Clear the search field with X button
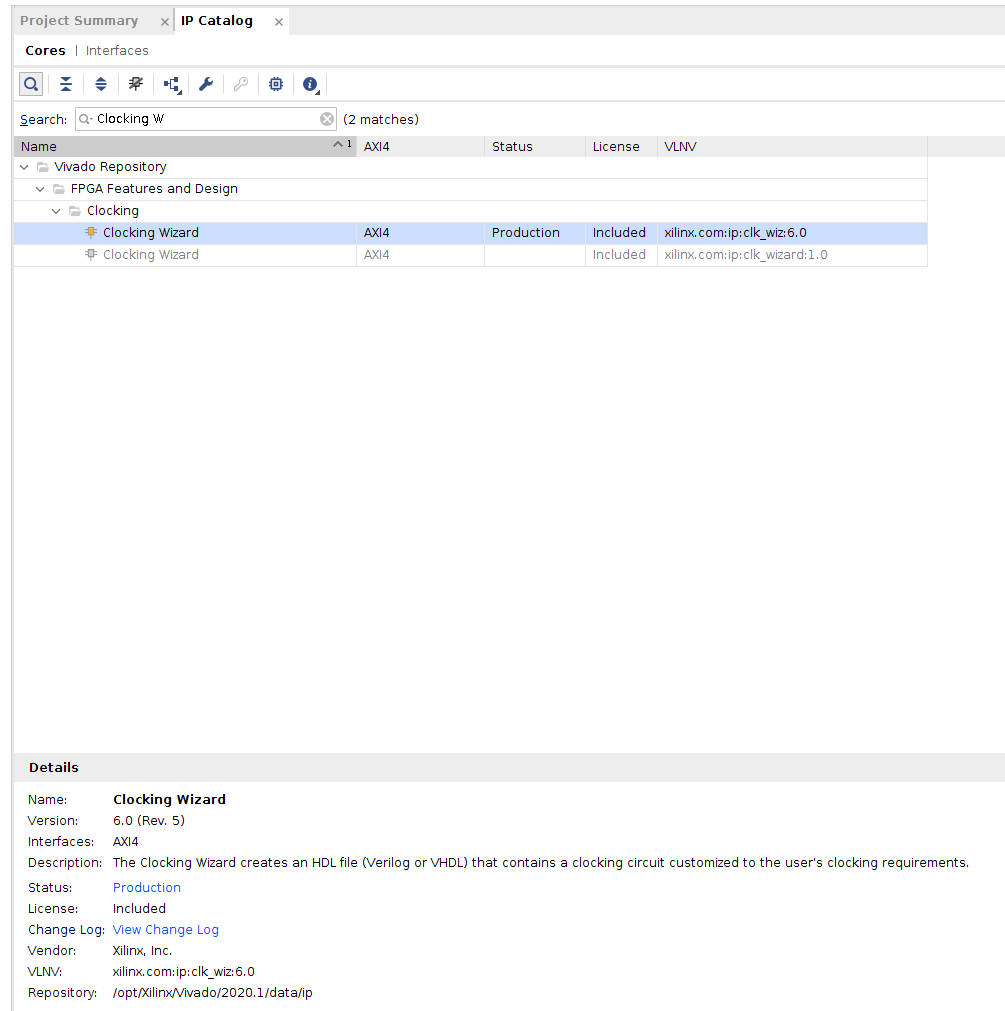 point(327,119)
